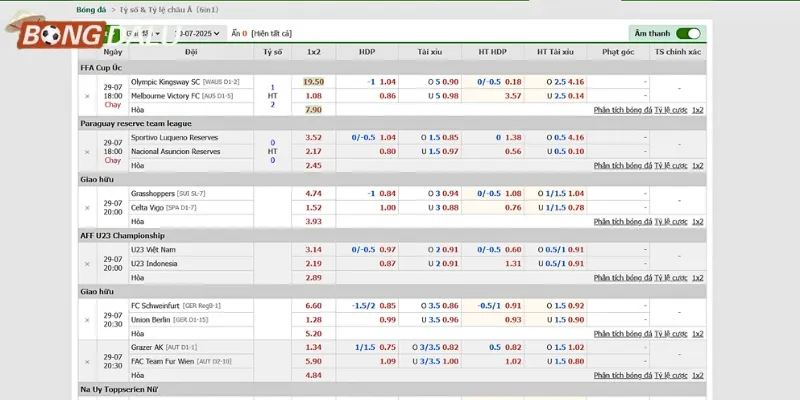Open Phân tích bóng đá for FFA Cup match
Screen dimensions: 800x400
click(623, 110)
